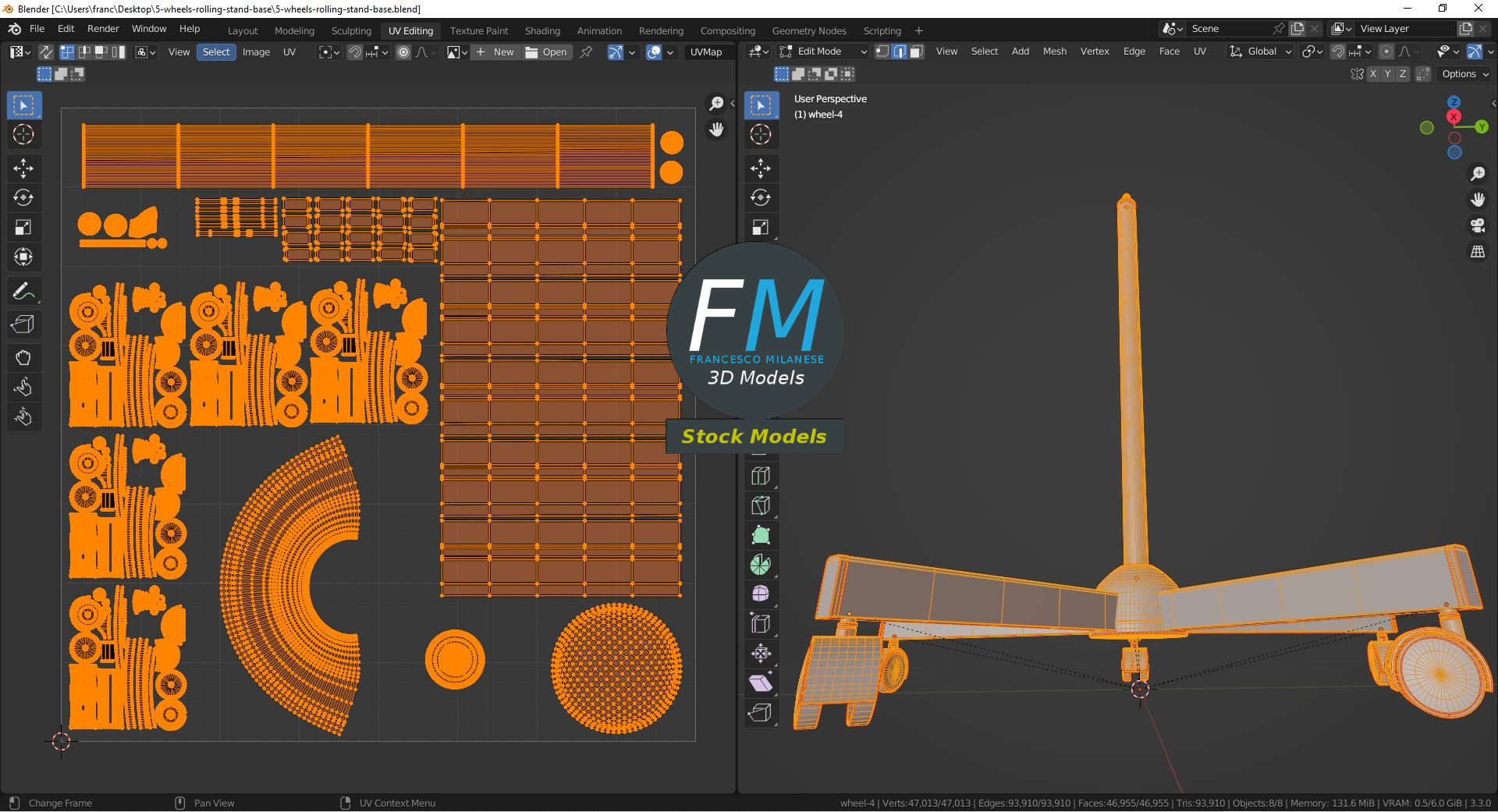Open the Edit Mode dropdown
Screen dimensions: 1498x812
click(823, 51)
